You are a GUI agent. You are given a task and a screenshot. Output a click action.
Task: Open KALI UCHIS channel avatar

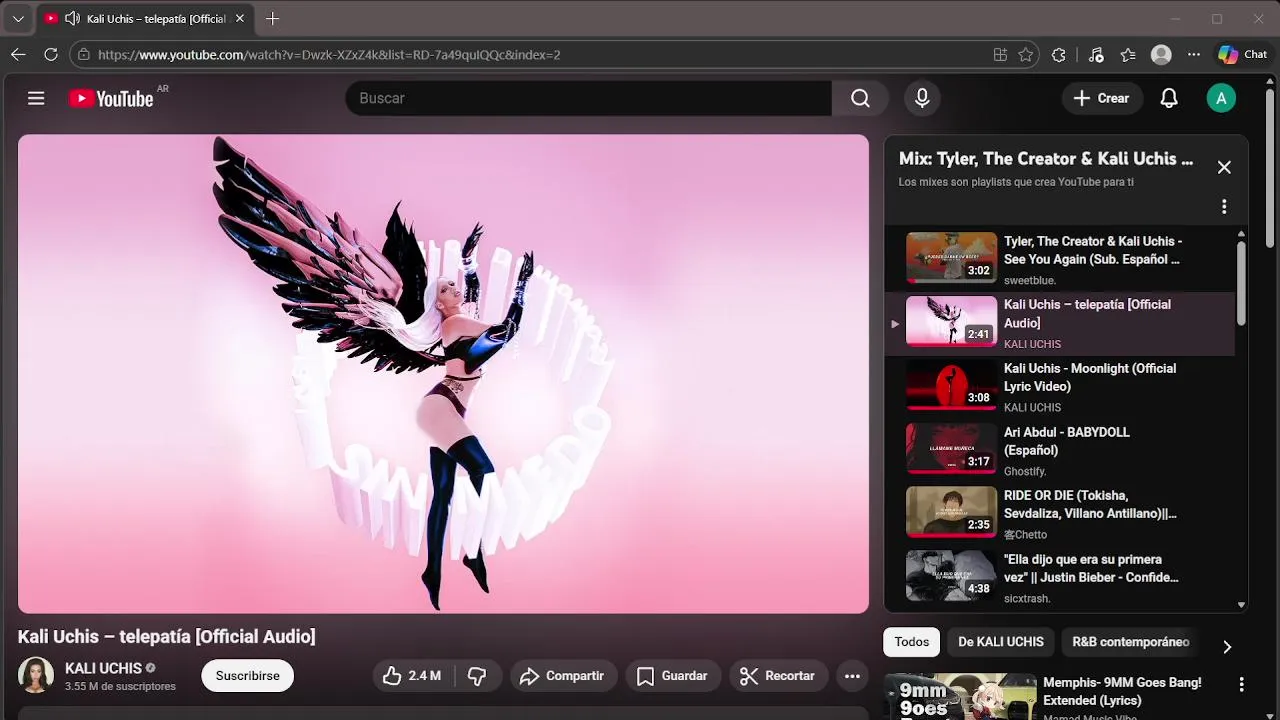[36, 676]
